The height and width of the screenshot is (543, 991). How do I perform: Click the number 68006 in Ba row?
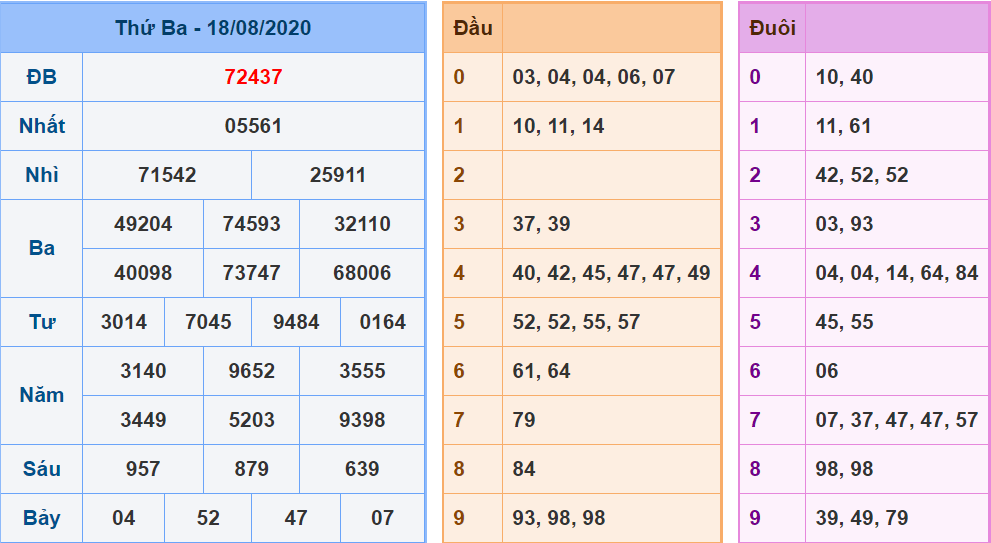pyautogui.click(x=362, y=273)
